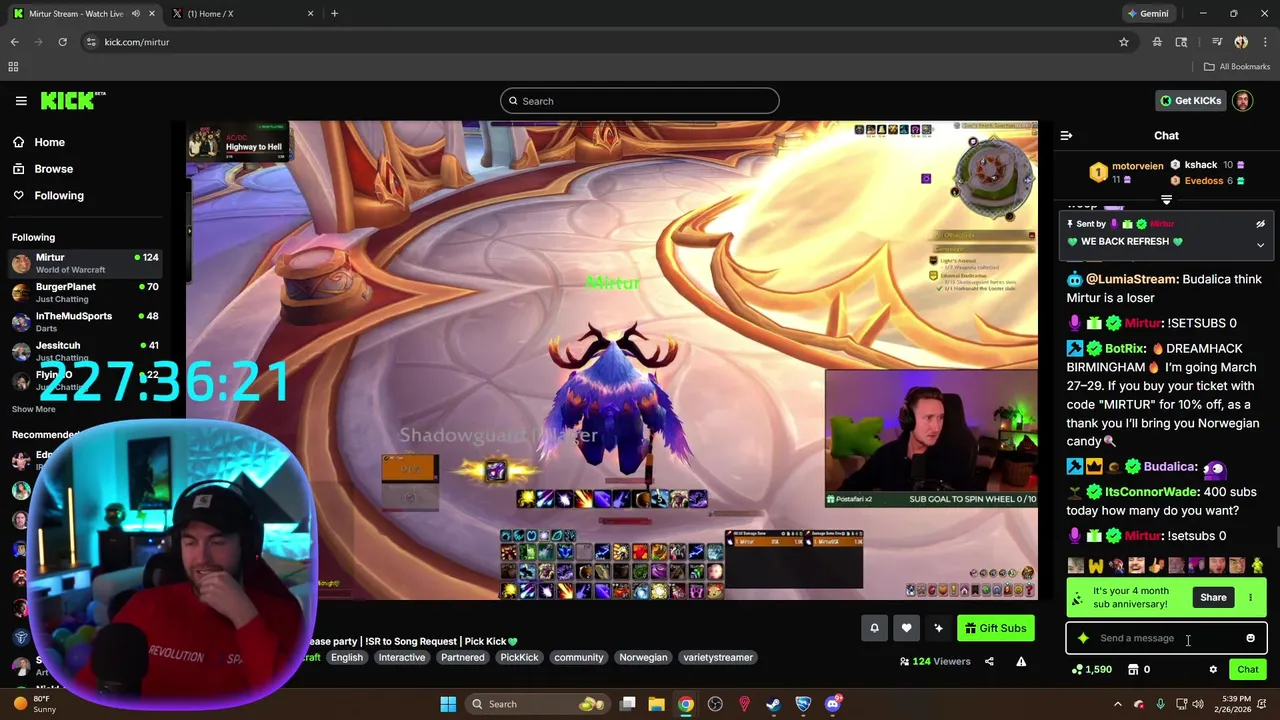Expand the pinned WE BACK REFRESH message
This screenshot has height=720, width=1280.
click(x=1260, y=245)
